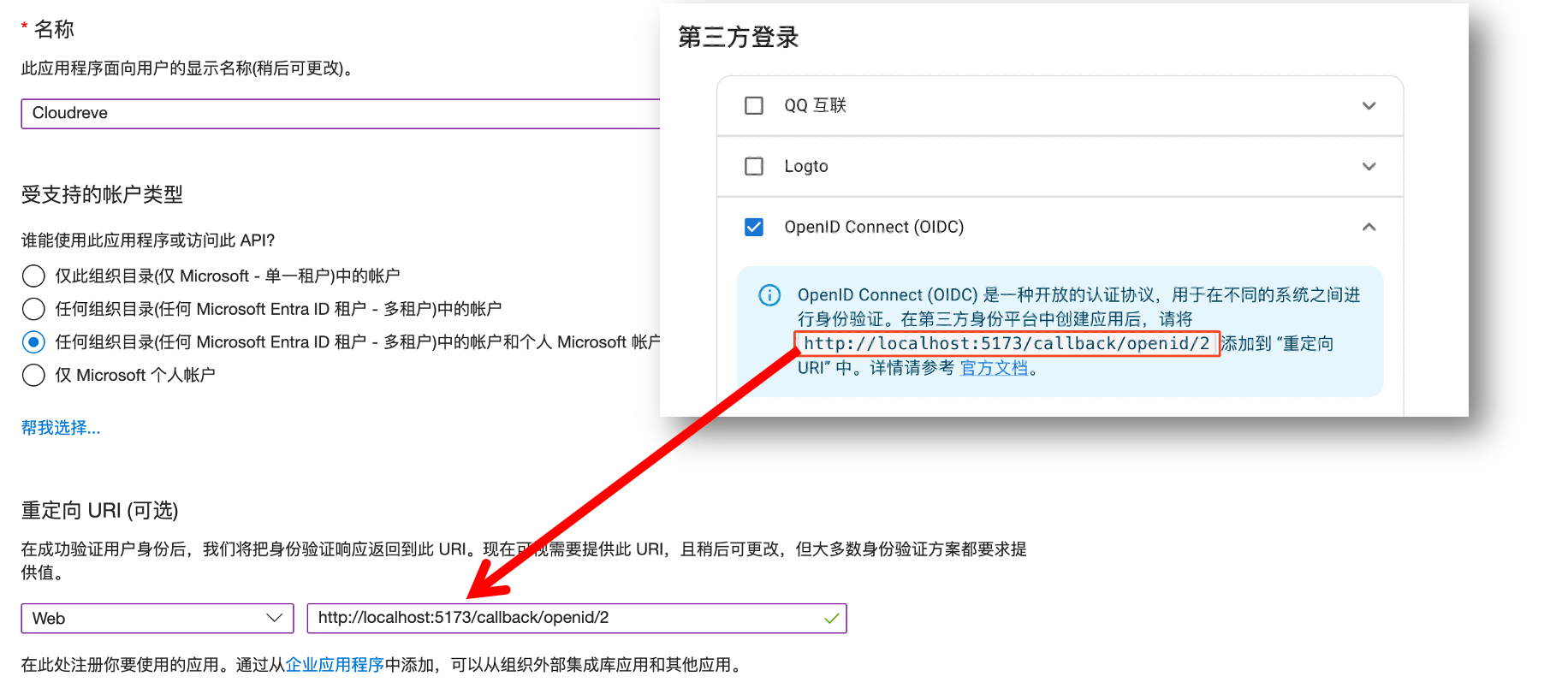
Task: Enable the QQ 互联 checkbox
Action: click(754, 105)
